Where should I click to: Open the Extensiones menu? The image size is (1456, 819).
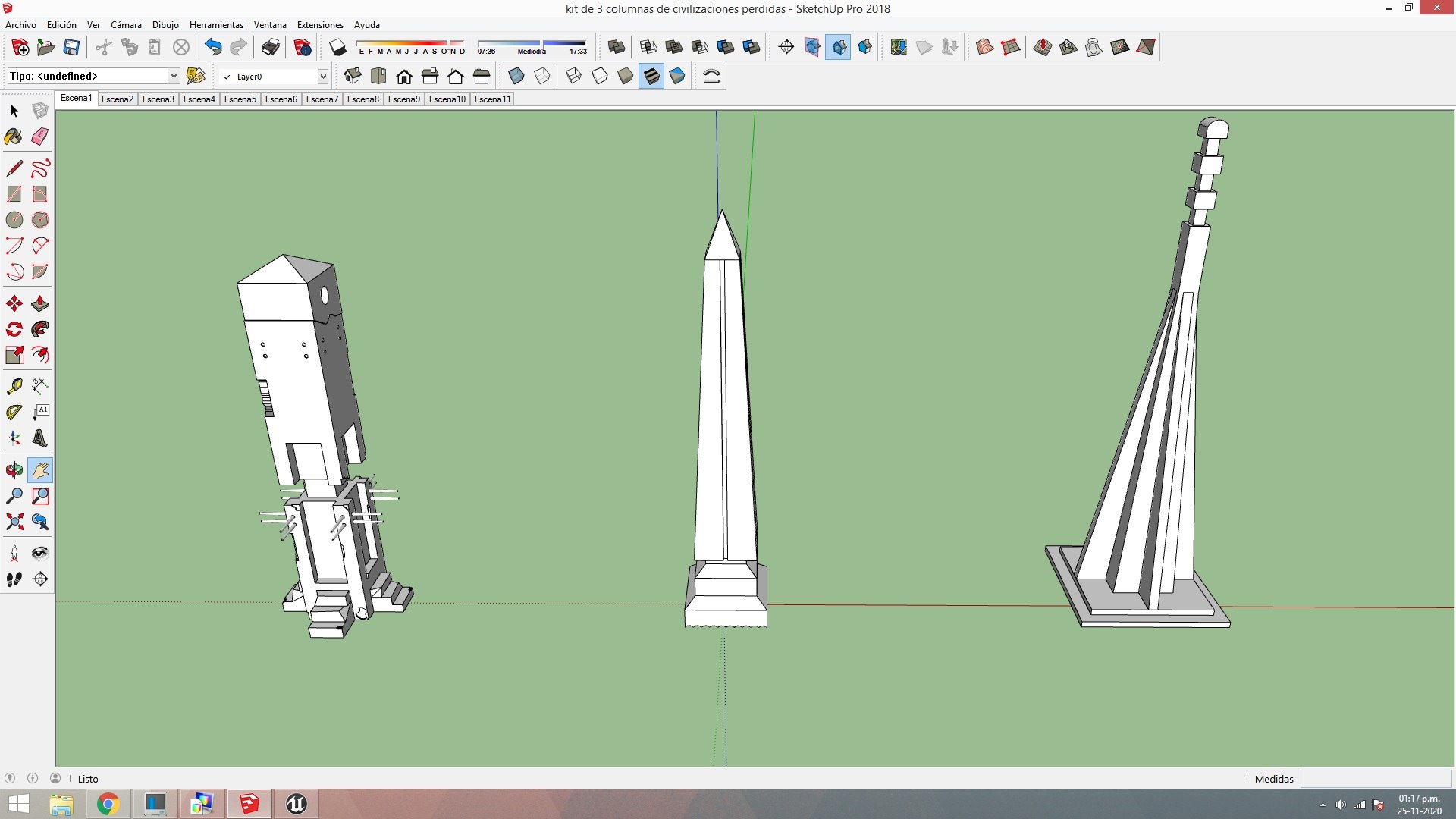[320, 25]
